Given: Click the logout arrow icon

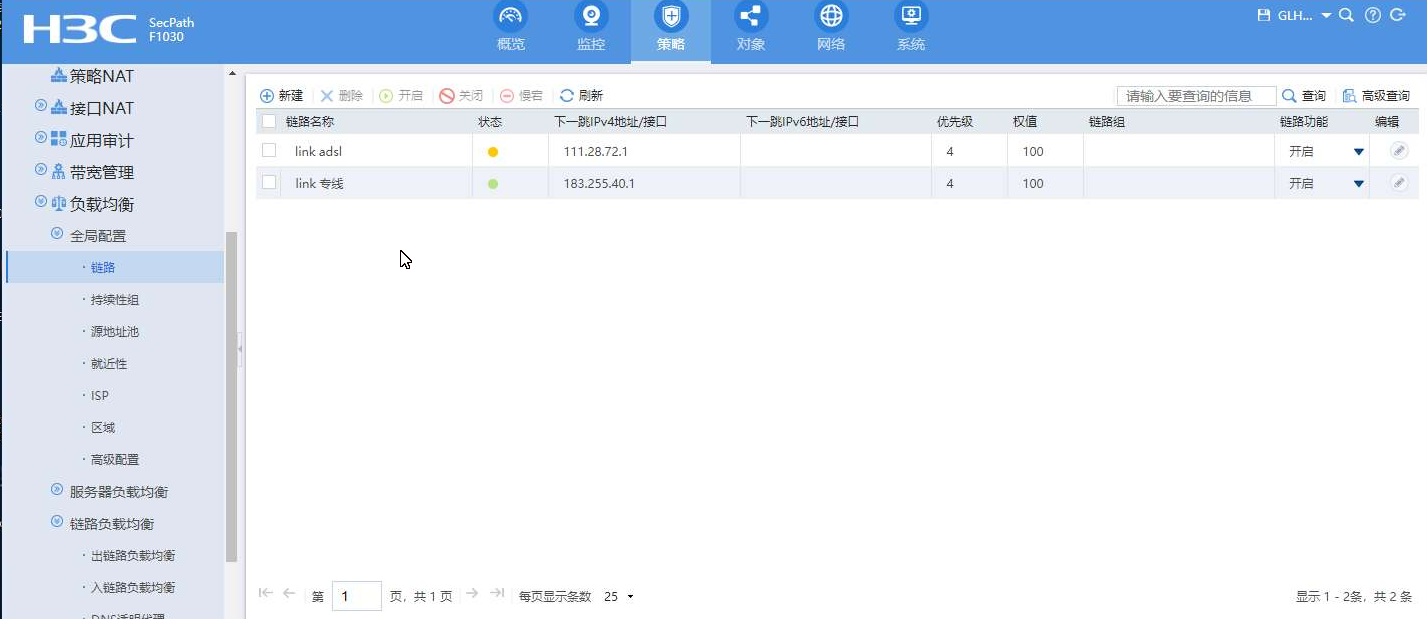Looking at the screenshot, I should click(x=1398, y=15).
